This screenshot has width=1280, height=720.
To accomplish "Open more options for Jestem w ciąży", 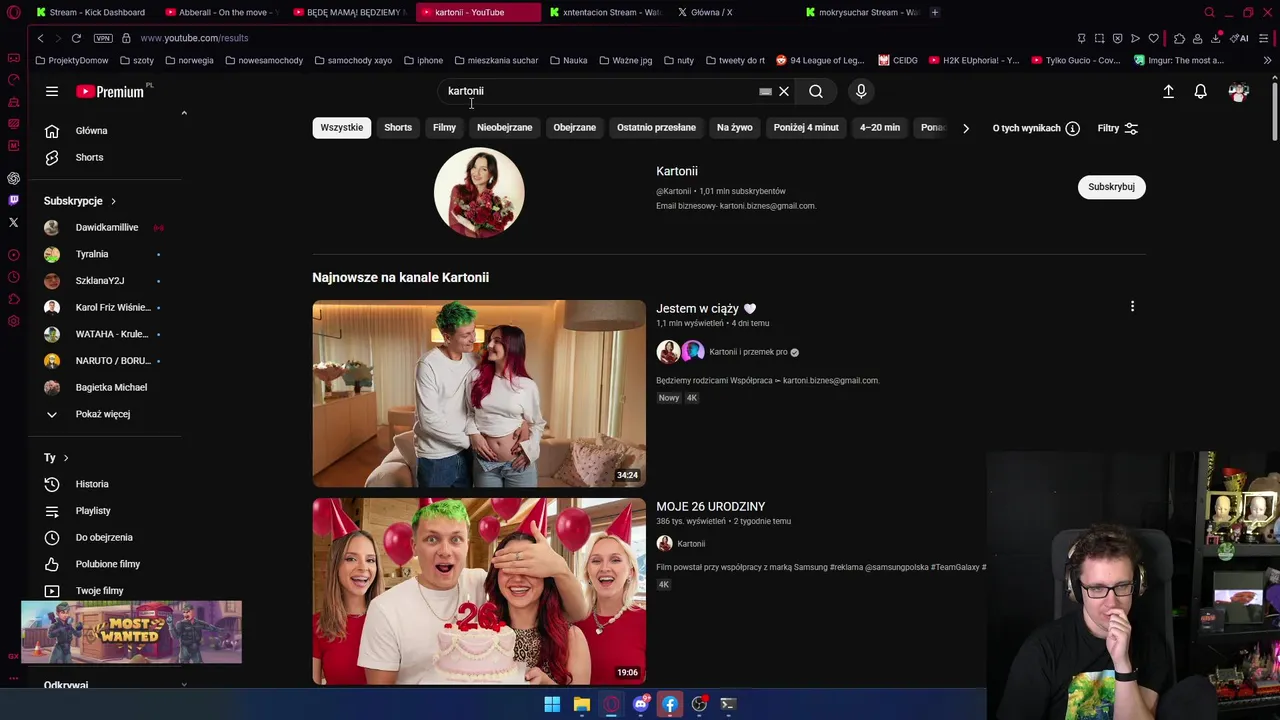I will pyautogui.click(x=1132, y=307).
